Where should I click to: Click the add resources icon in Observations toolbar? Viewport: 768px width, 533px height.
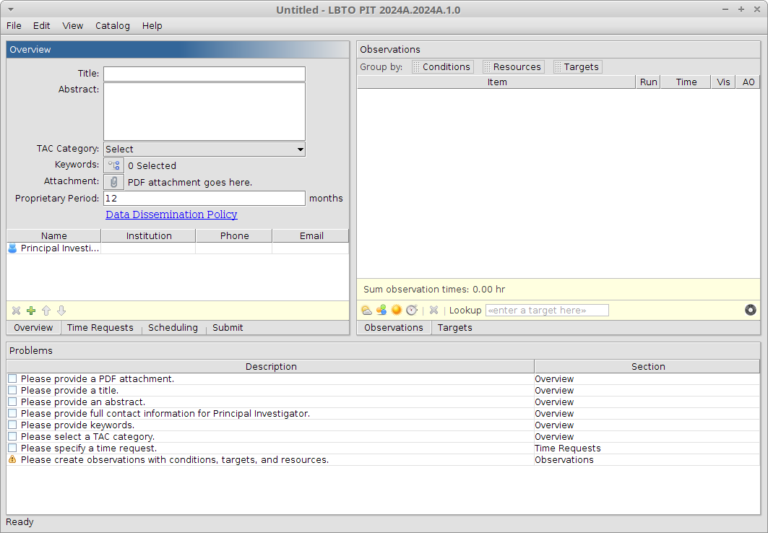pos(382,310)
